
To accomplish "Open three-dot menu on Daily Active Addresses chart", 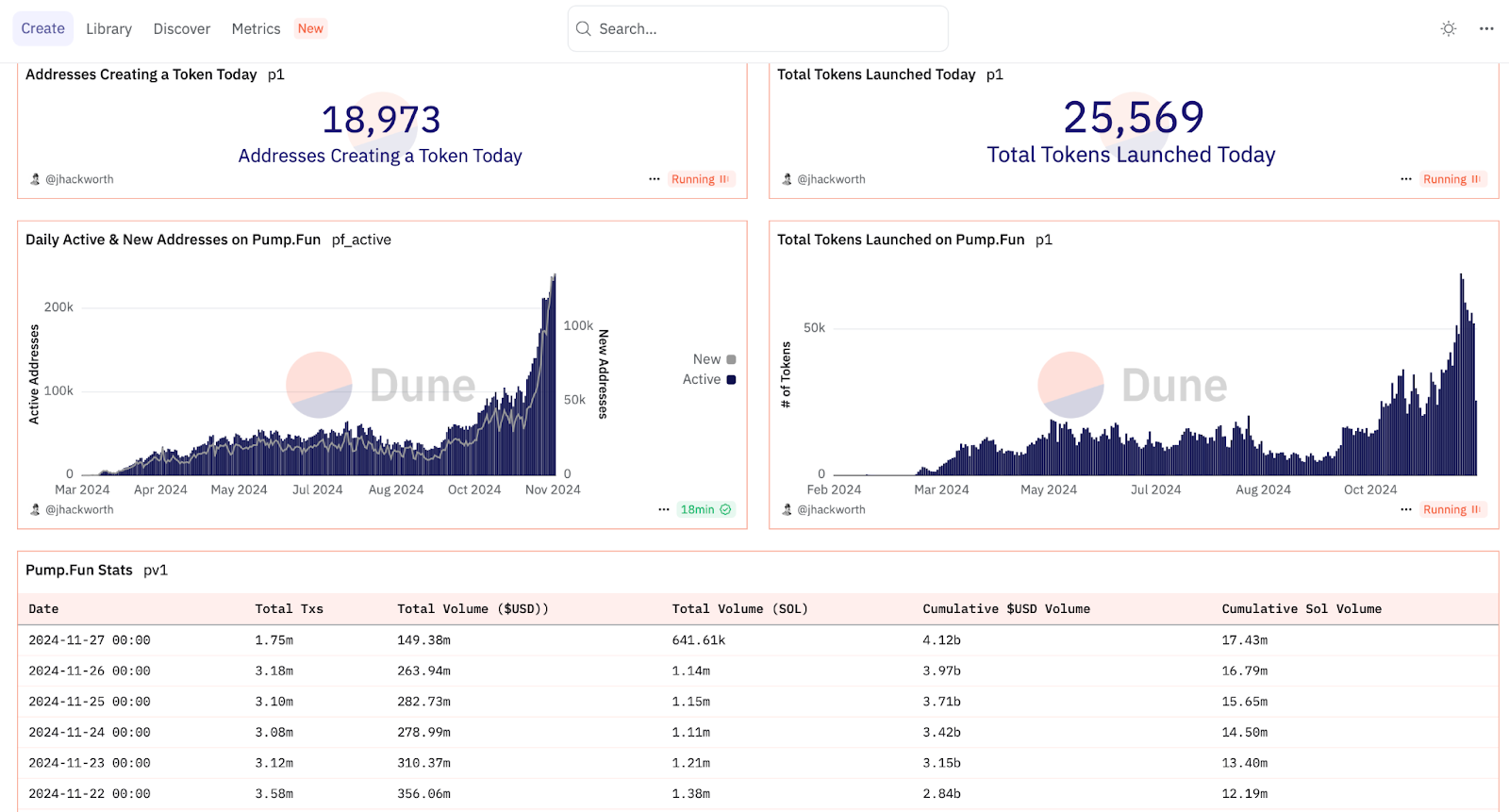I will pos(664,509).
